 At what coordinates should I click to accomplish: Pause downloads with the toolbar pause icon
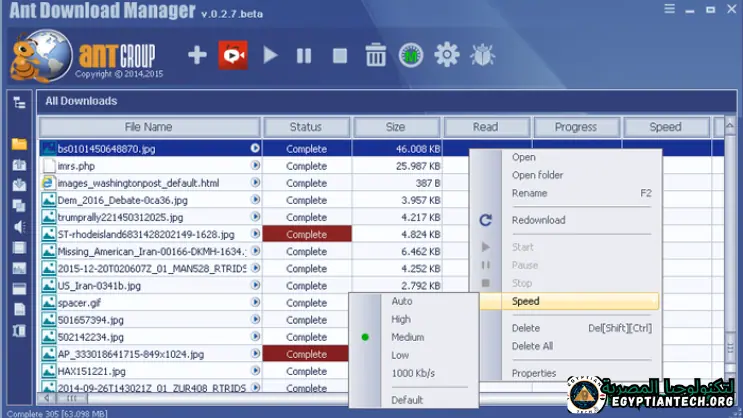click(x=304, y=56)
